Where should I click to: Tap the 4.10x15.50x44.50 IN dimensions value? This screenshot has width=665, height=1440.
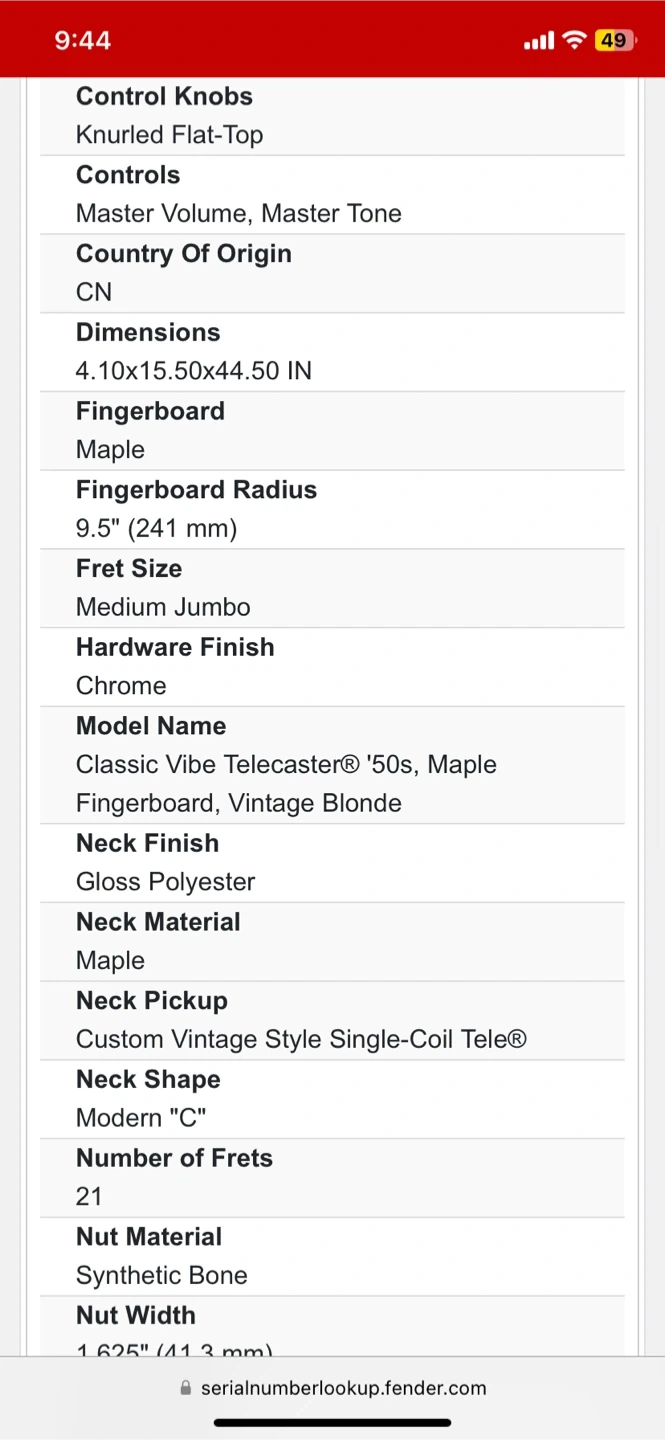coord(194,371)
